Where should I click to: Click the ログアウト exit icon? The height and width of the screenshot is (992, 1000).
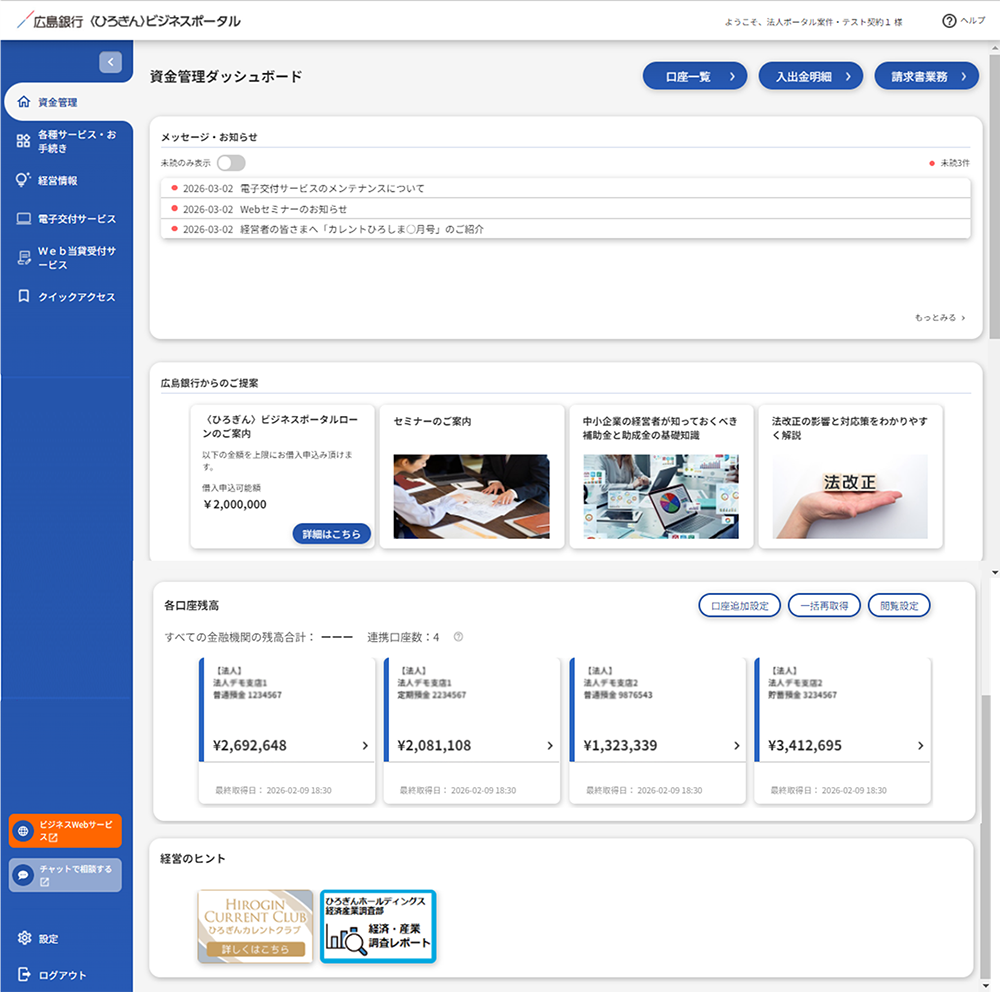[24, 974]
